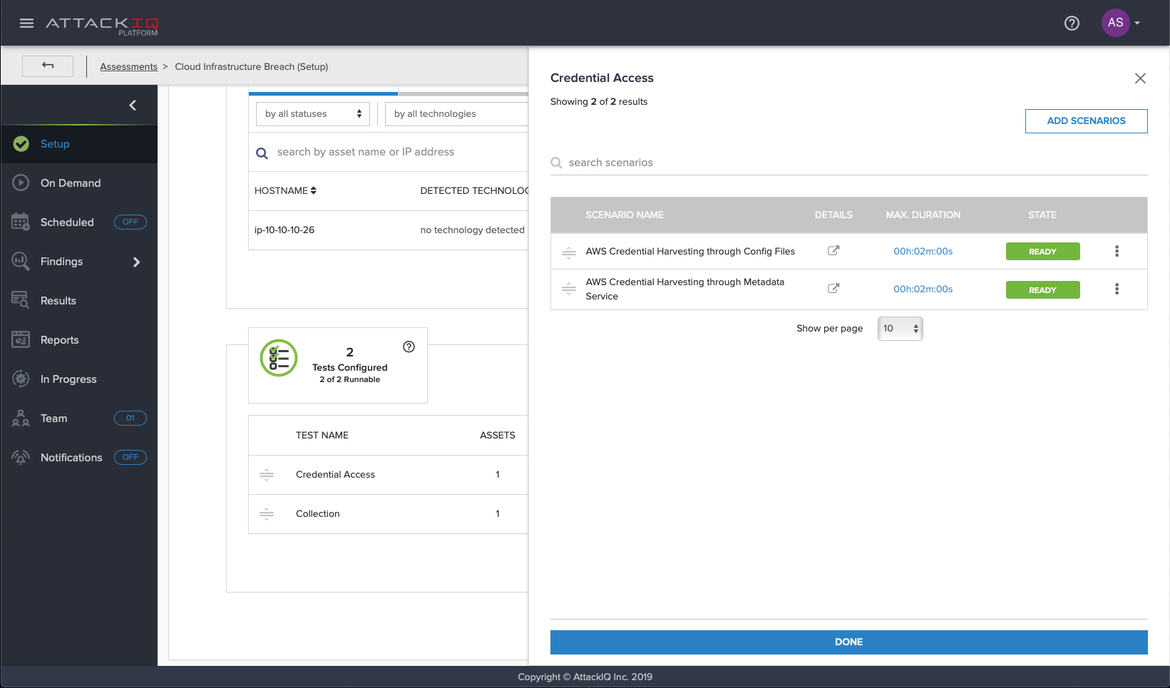The height and width of the screenshot is (688, 1170).
Task: Click the help question mark icon in header
Action: click(x=1071, y=23)
